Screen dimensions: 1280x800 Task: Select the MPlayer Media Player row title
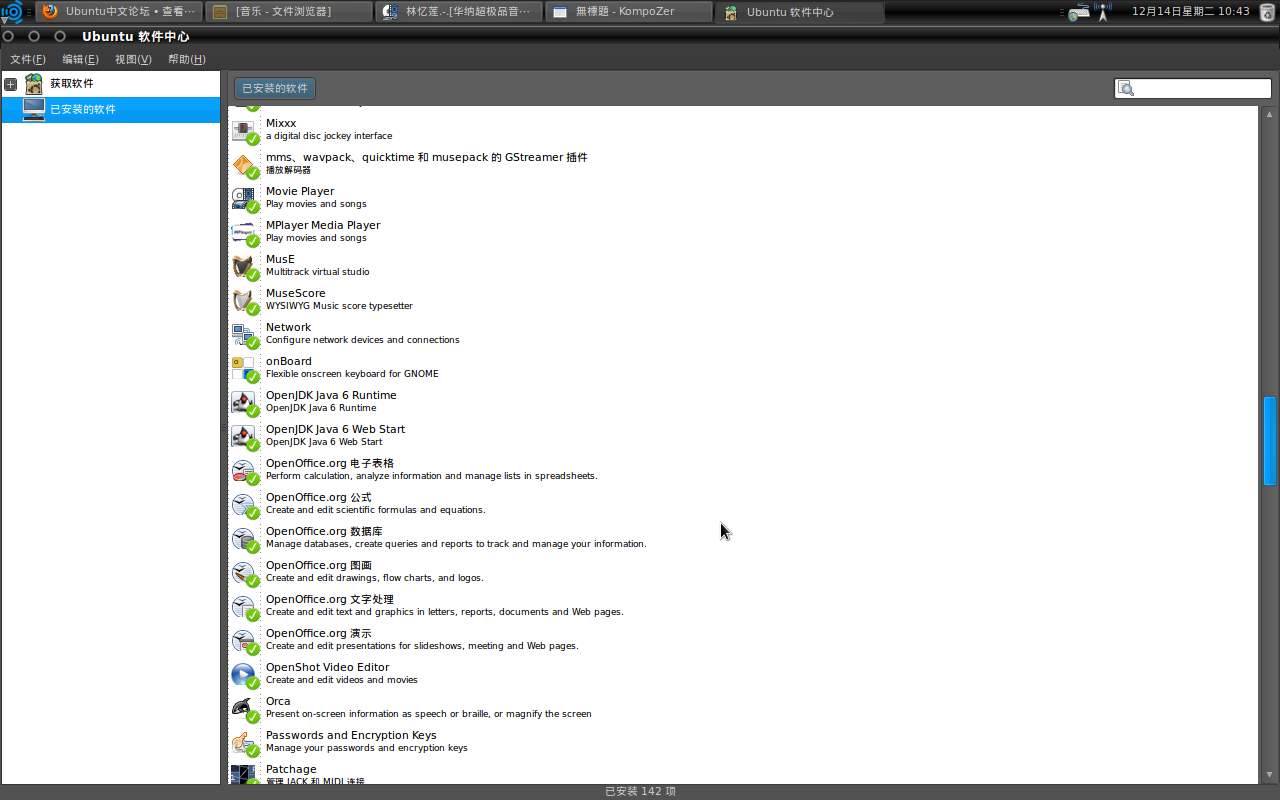(x=323, y=225)
